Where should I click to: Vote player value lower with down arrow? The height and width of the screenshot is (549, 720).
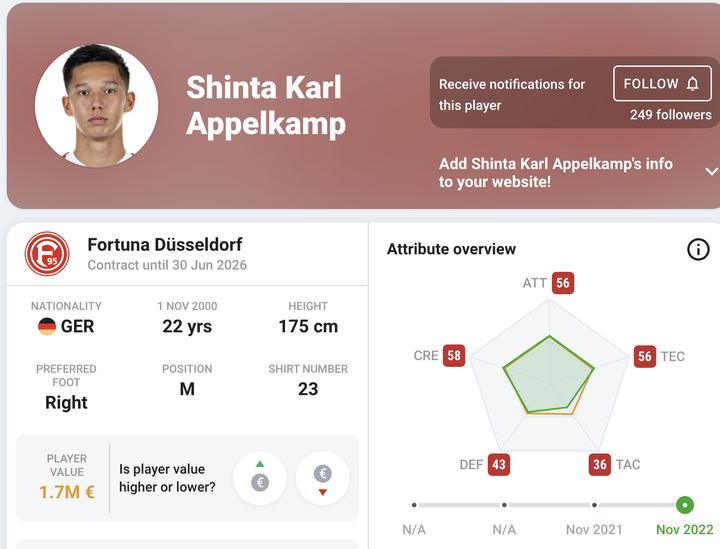coord(322,479)
